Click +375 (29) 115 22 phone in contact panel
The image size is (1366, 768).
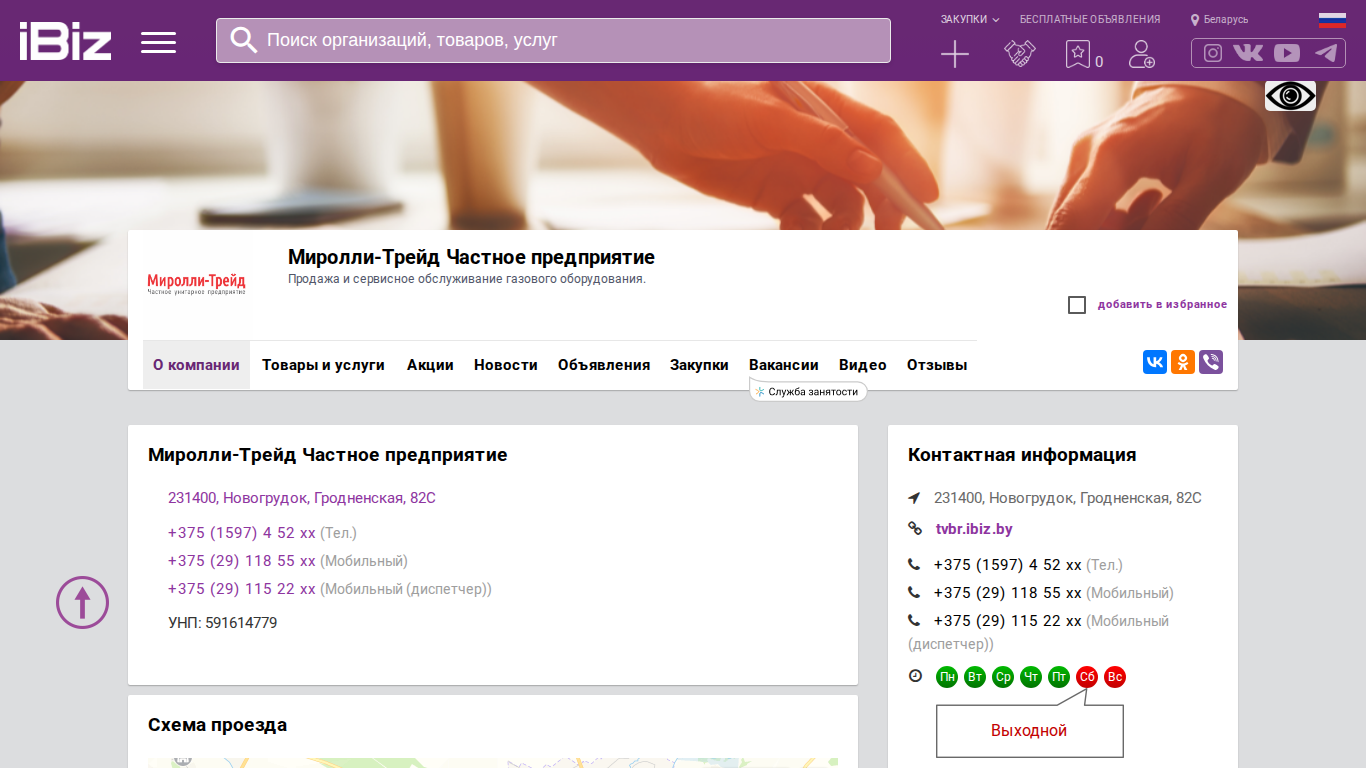(x=1008, y=621)
